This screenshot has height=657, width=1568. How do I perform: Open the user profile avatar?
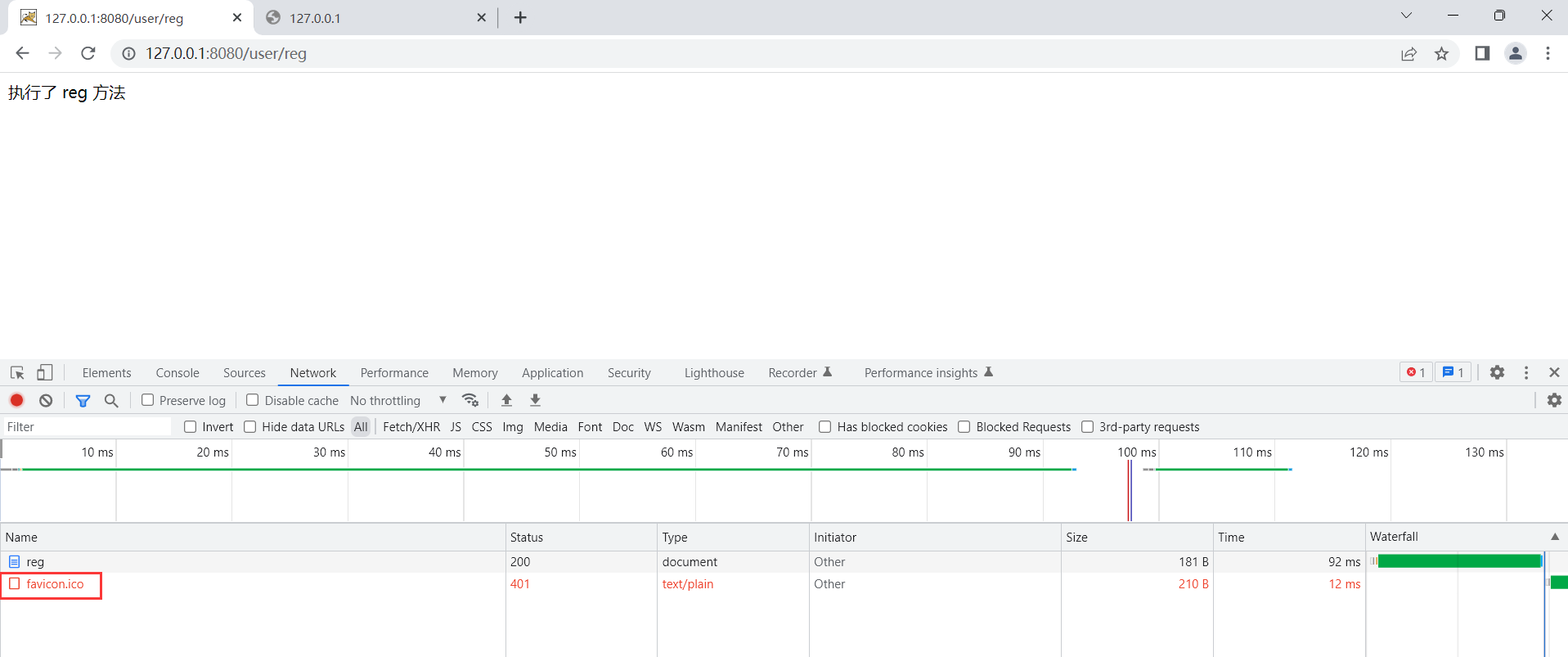(x=1516, y=53)
